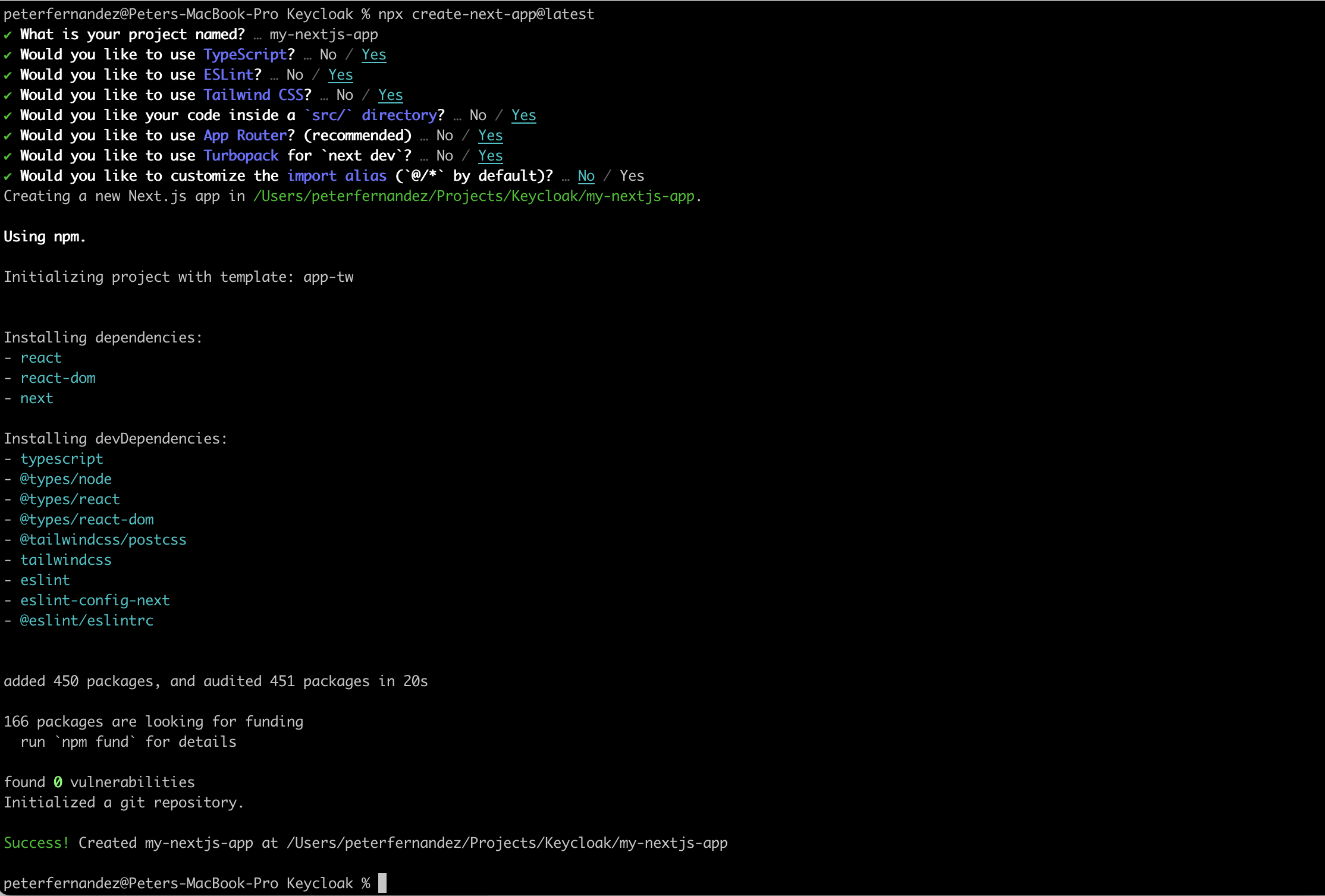Image resolution: width=1325 pixels, height=896 pixels.
Task: Click the 'eslint' devDependency entry
Action: (45, 580)
